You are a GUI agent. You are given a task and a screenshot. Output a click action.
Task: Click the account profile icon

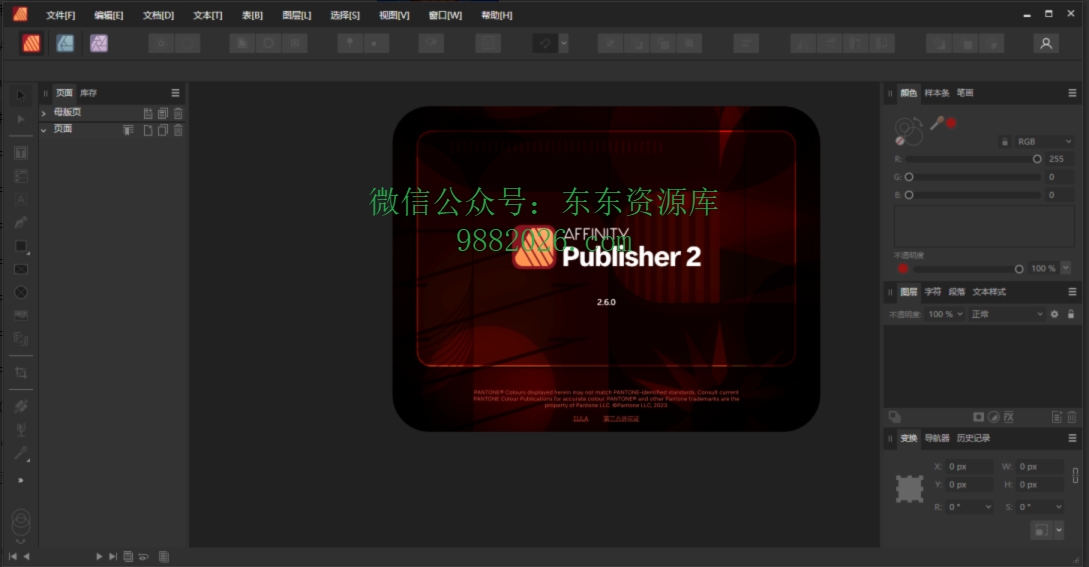[1046, 43]
